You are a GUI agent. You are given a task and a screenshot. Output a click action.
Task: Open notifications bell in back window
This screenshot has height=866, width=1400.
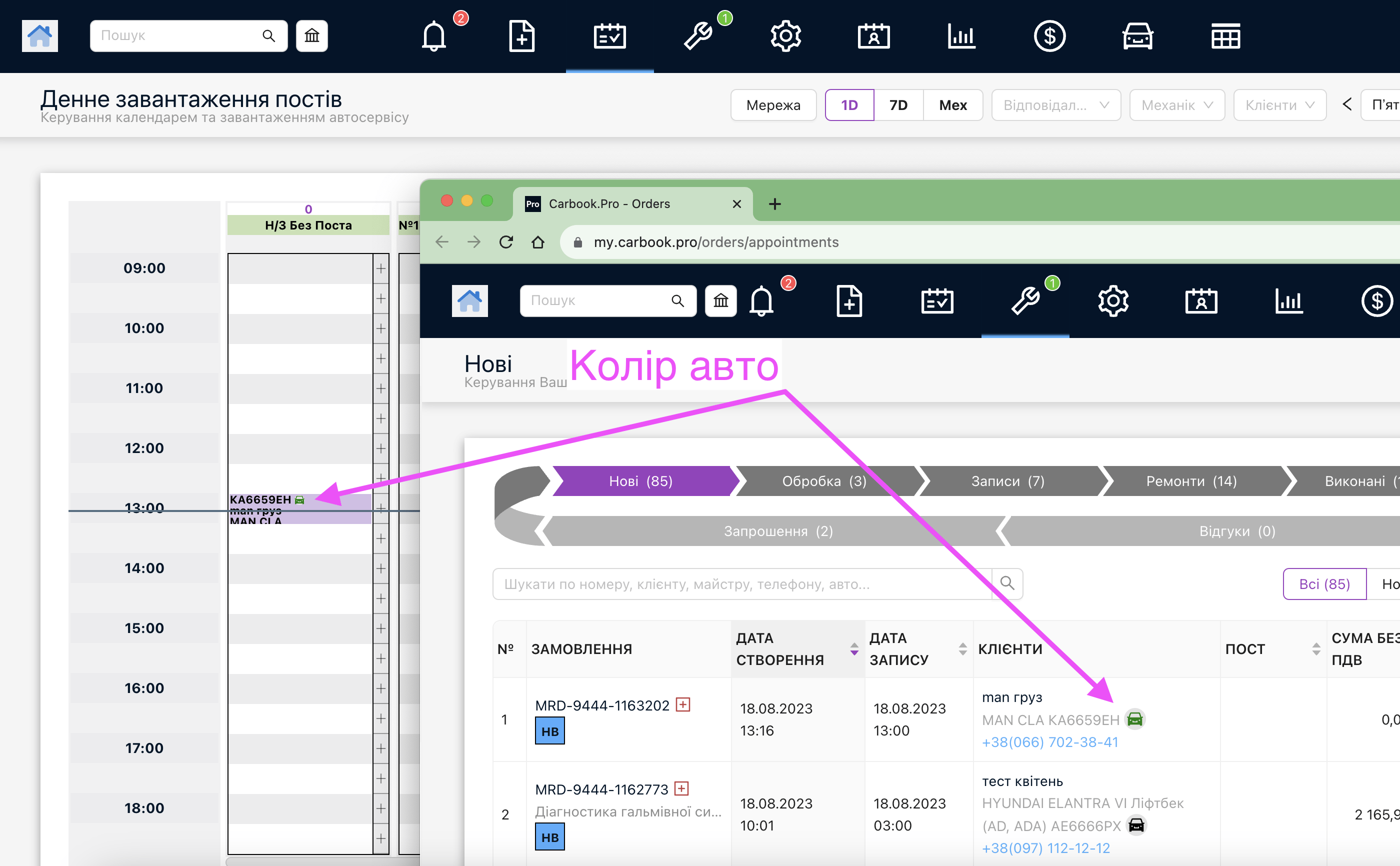pyautogui.click(x=433, y=36)
